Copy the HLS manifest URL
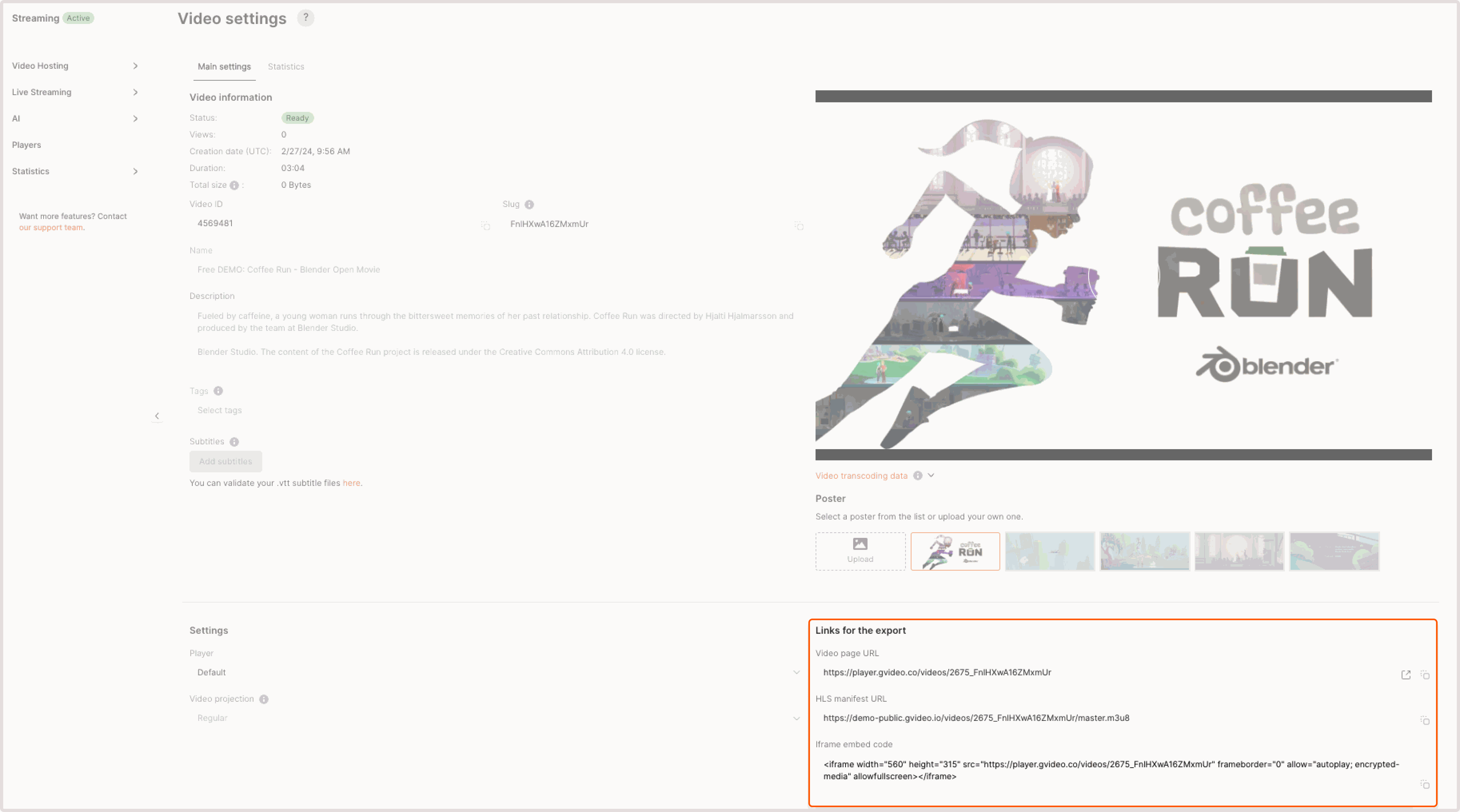Image resolution: width=1460 pixels, height=812 pixels. pyautogui.click(x=1425, y=720)
